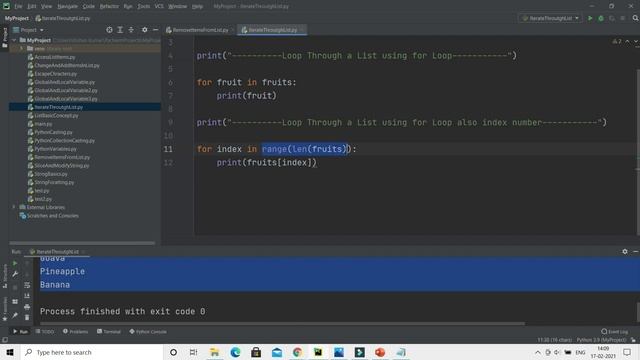
Task: Click the Run console horizontal scrollbar
Action: pos(282,324)
